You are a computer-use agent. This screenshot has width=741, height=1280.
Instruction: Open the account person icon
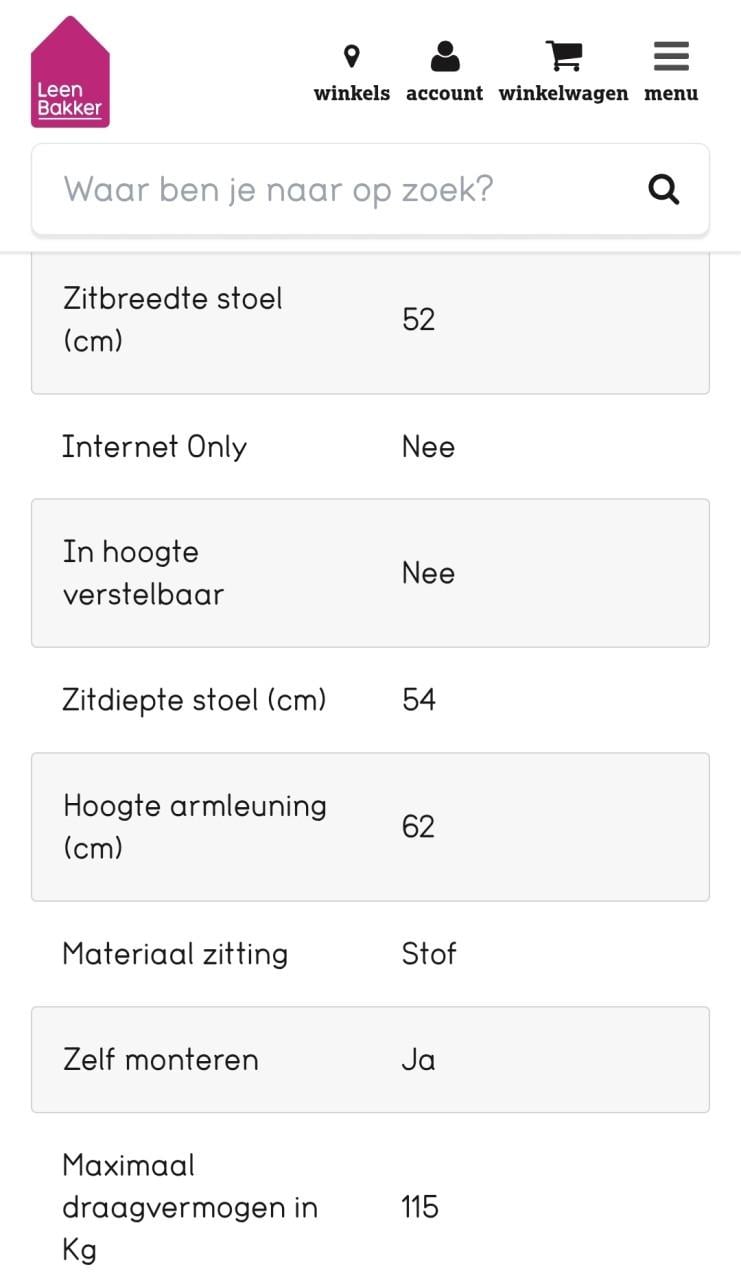click(x=445, y=56)
